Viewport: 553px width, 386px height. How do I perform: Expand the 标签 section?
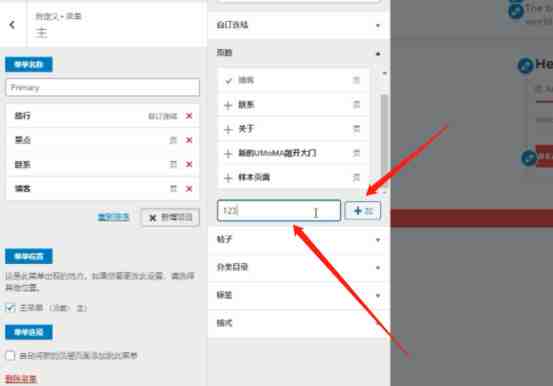(x=299, y=295)
